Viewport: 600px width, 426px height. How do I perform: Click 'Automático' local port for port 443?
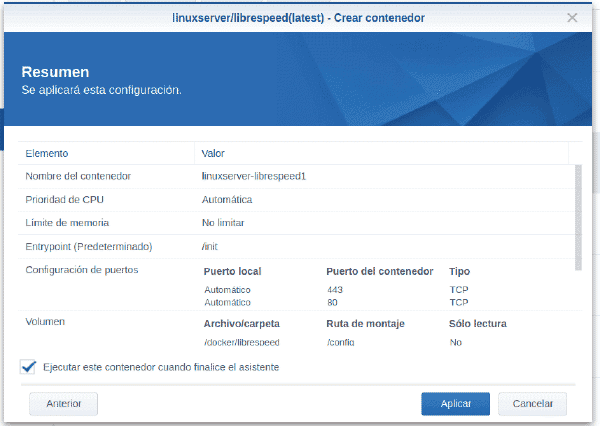[x=227, y=290]
